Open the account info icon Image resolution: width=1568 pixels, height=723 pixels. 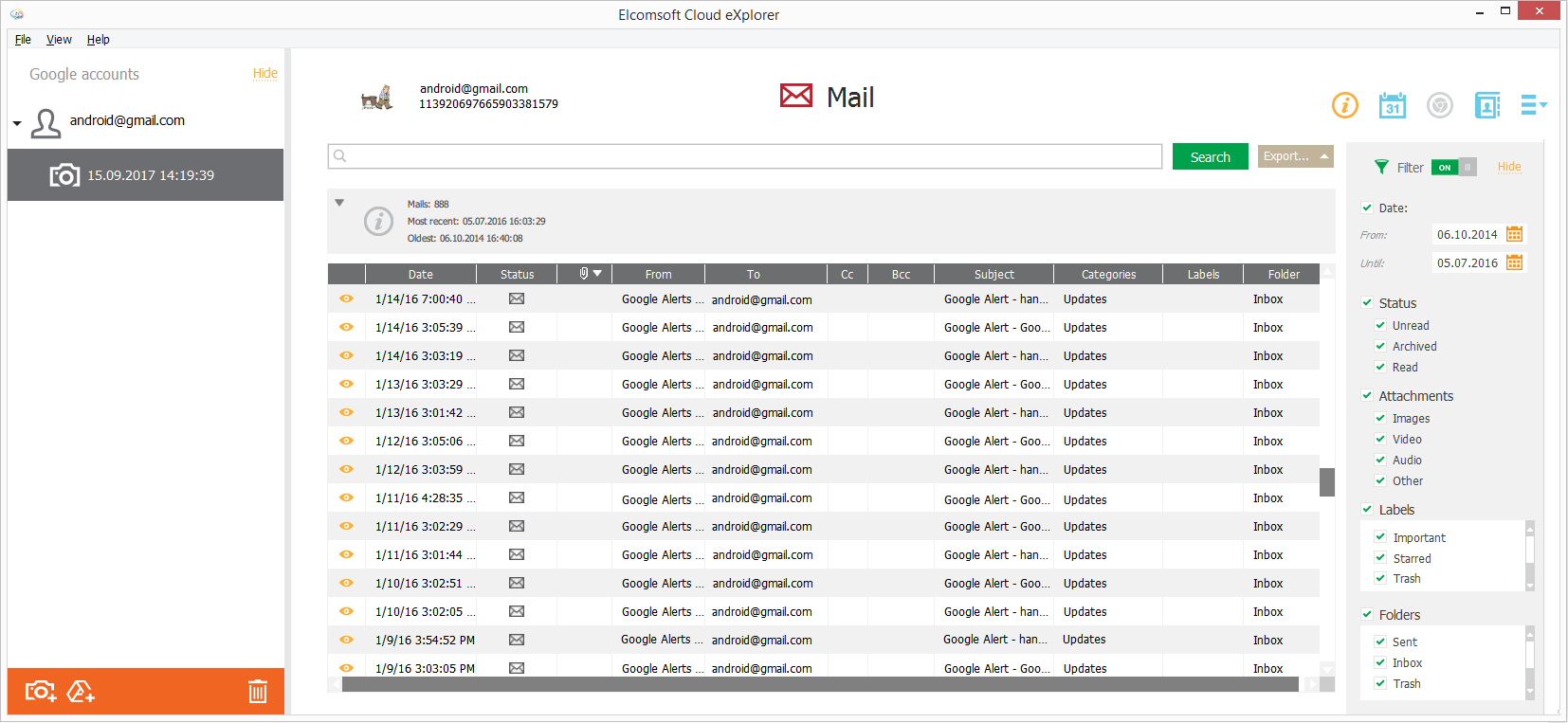1344,105
